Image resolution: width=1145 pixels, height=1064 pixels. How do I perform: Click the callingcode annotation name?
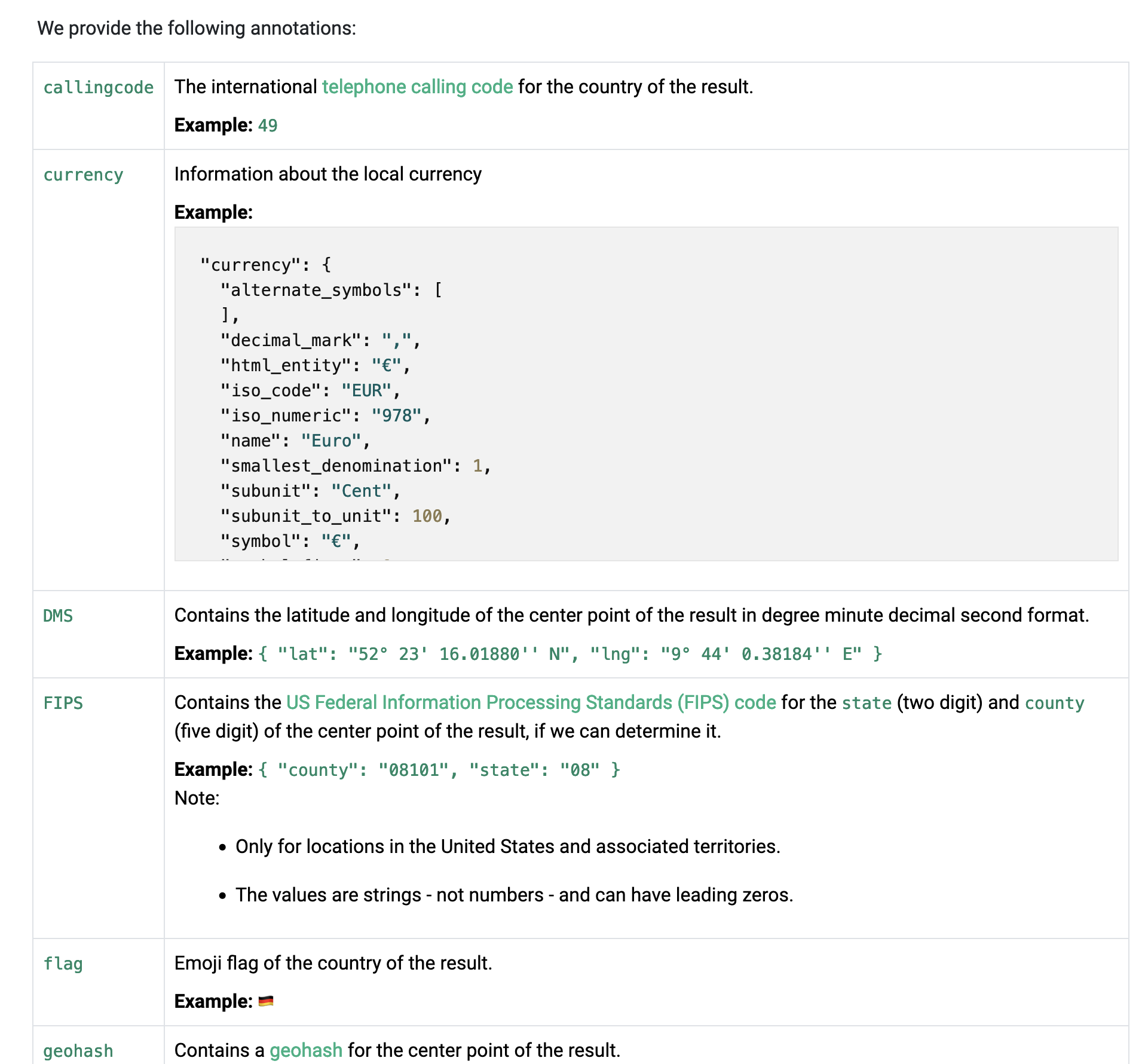(99, 87)
